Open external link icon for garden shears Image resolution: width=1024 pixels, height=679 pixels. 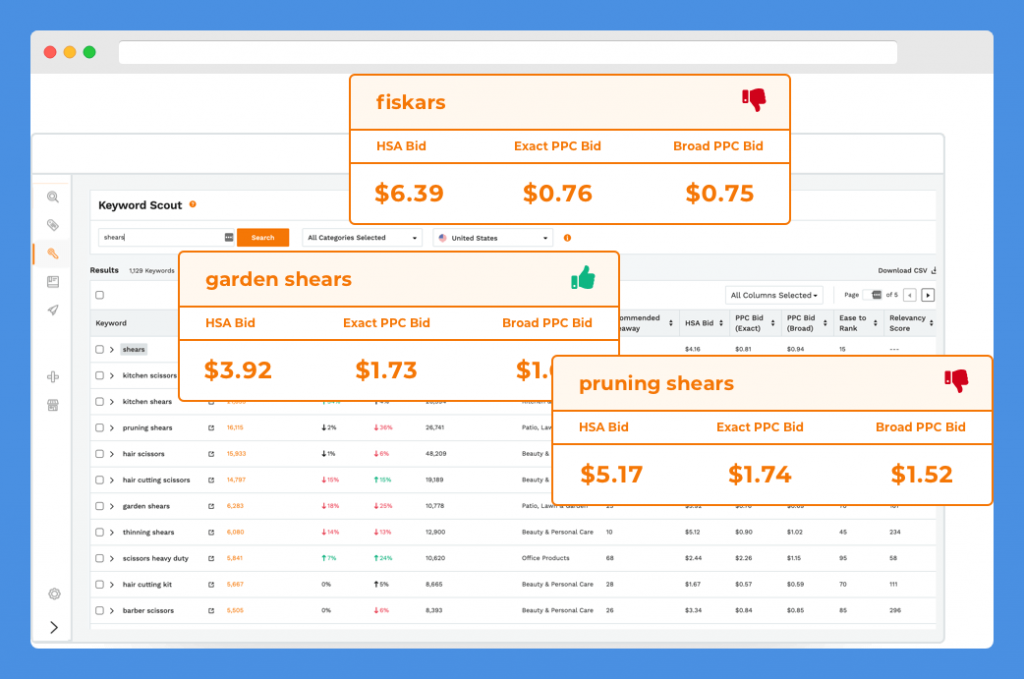coord(211,506)
